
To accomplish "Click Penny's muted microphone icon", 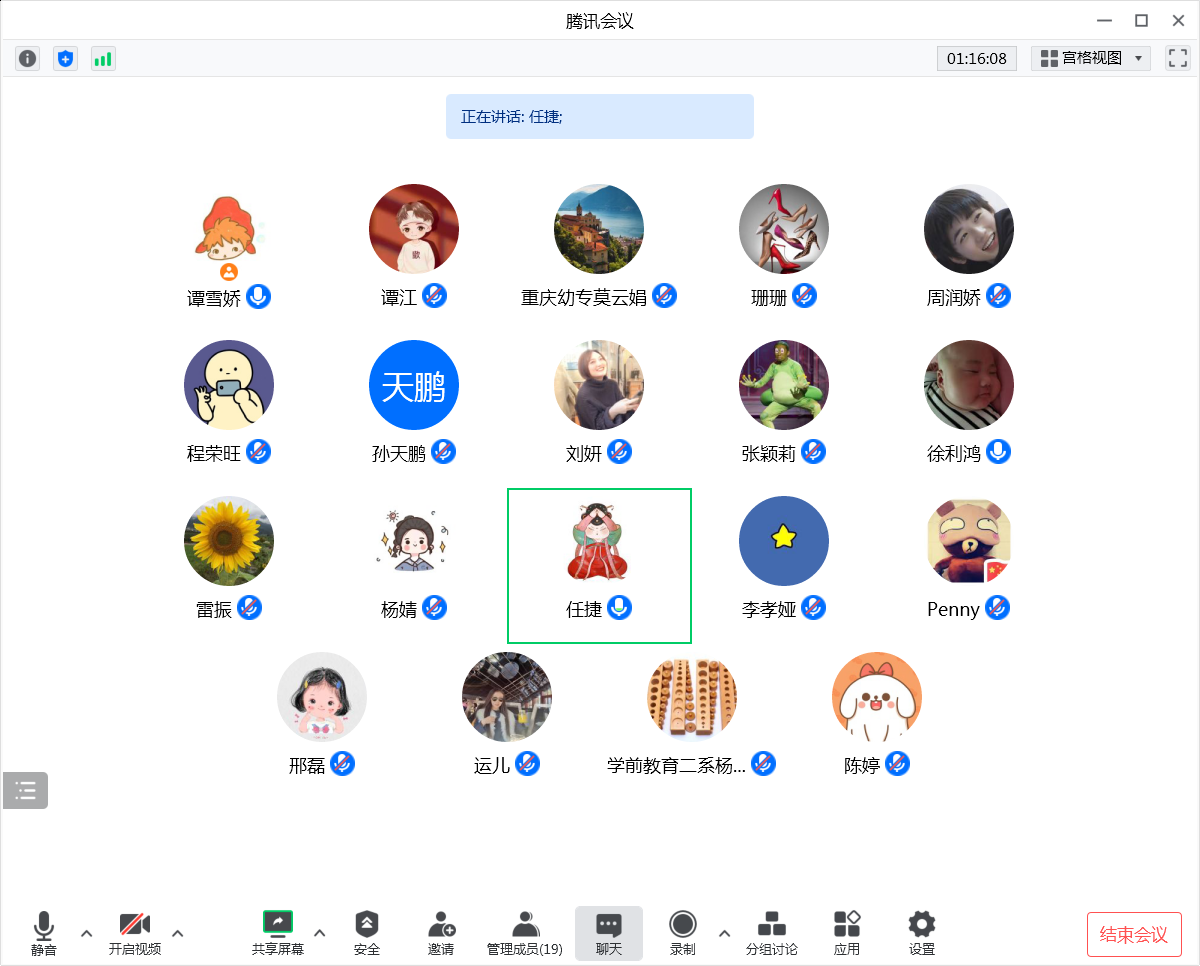I will coord(998,608).
